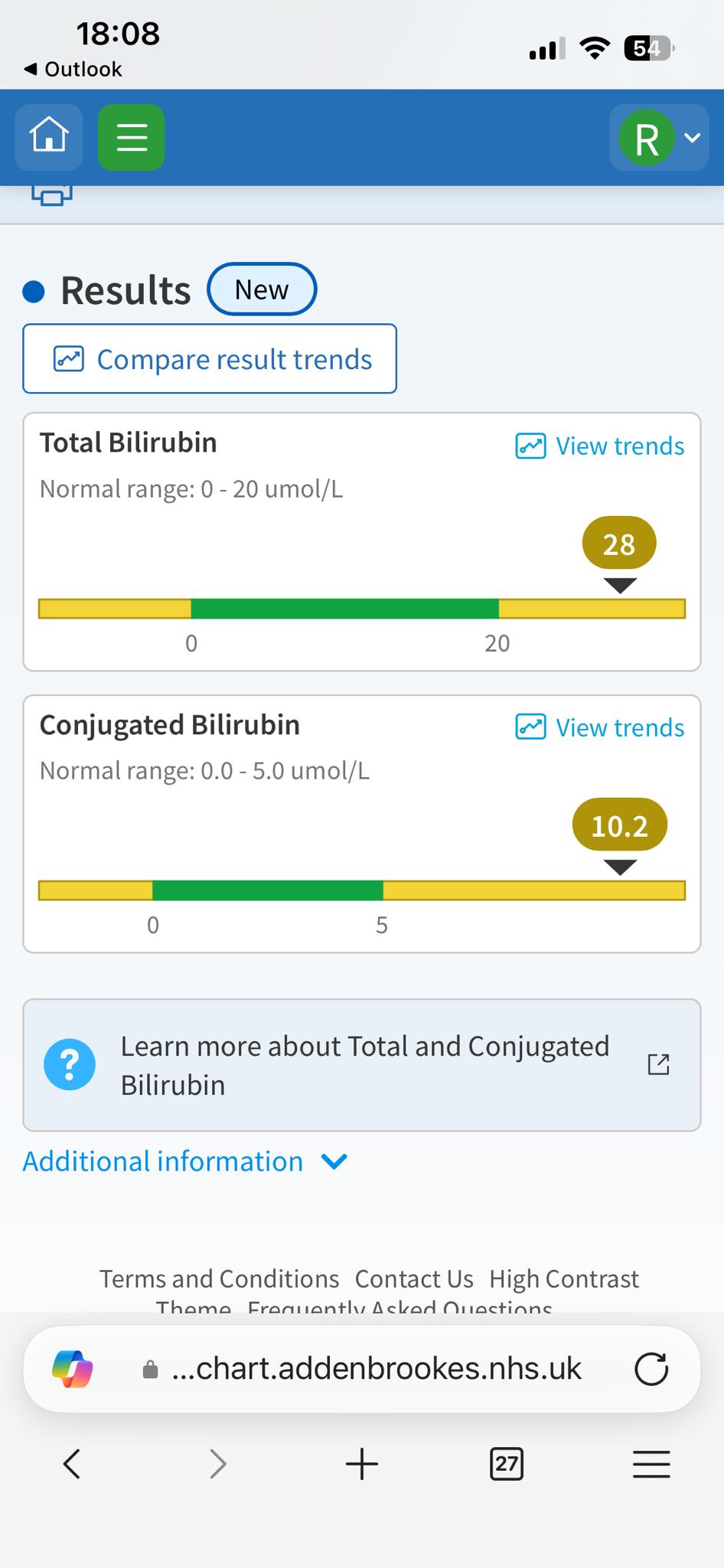Click the 28 marker on Total Bilirubin bar
Image resolution: width=724 pixels, height=1568 pixels.
(x=619, y=544)
